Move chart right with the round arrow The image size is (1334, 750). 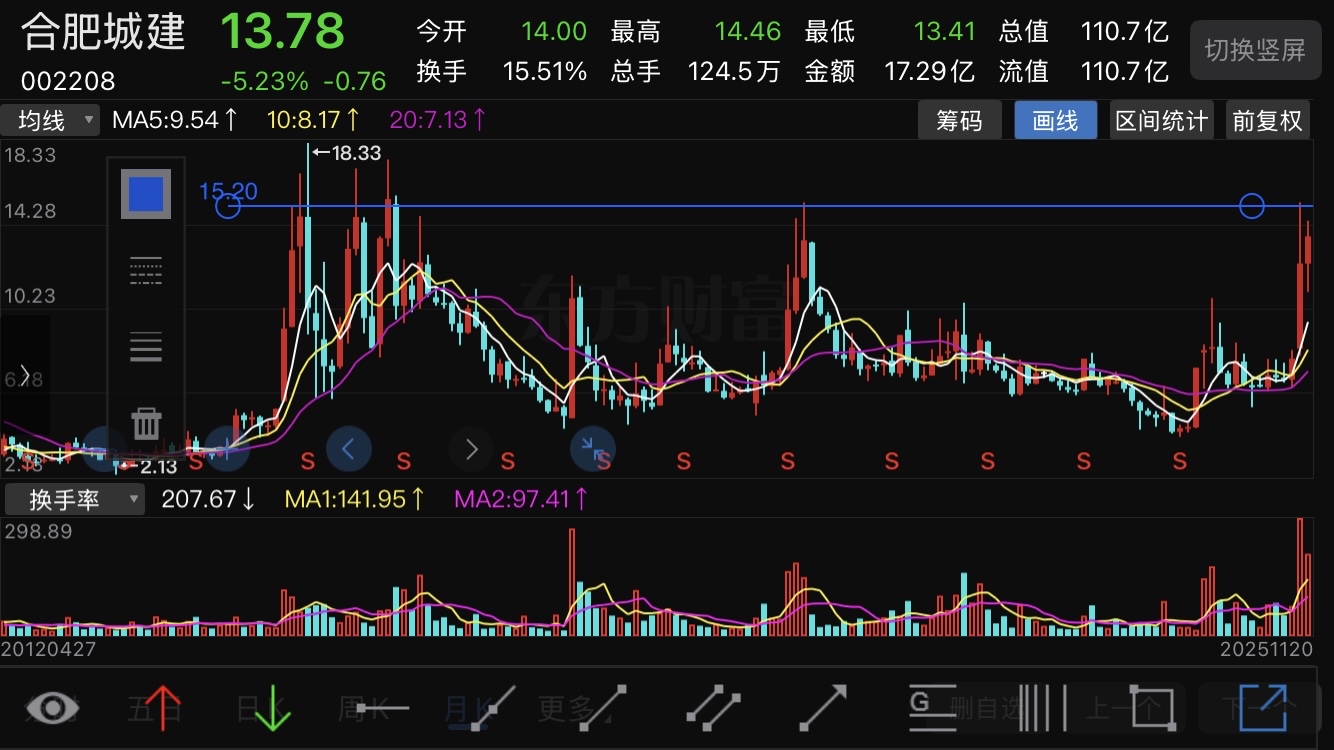[x=472, y=450]
